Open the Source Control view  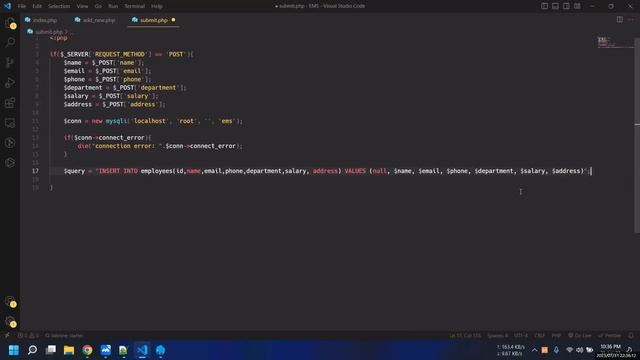[10, 62]
